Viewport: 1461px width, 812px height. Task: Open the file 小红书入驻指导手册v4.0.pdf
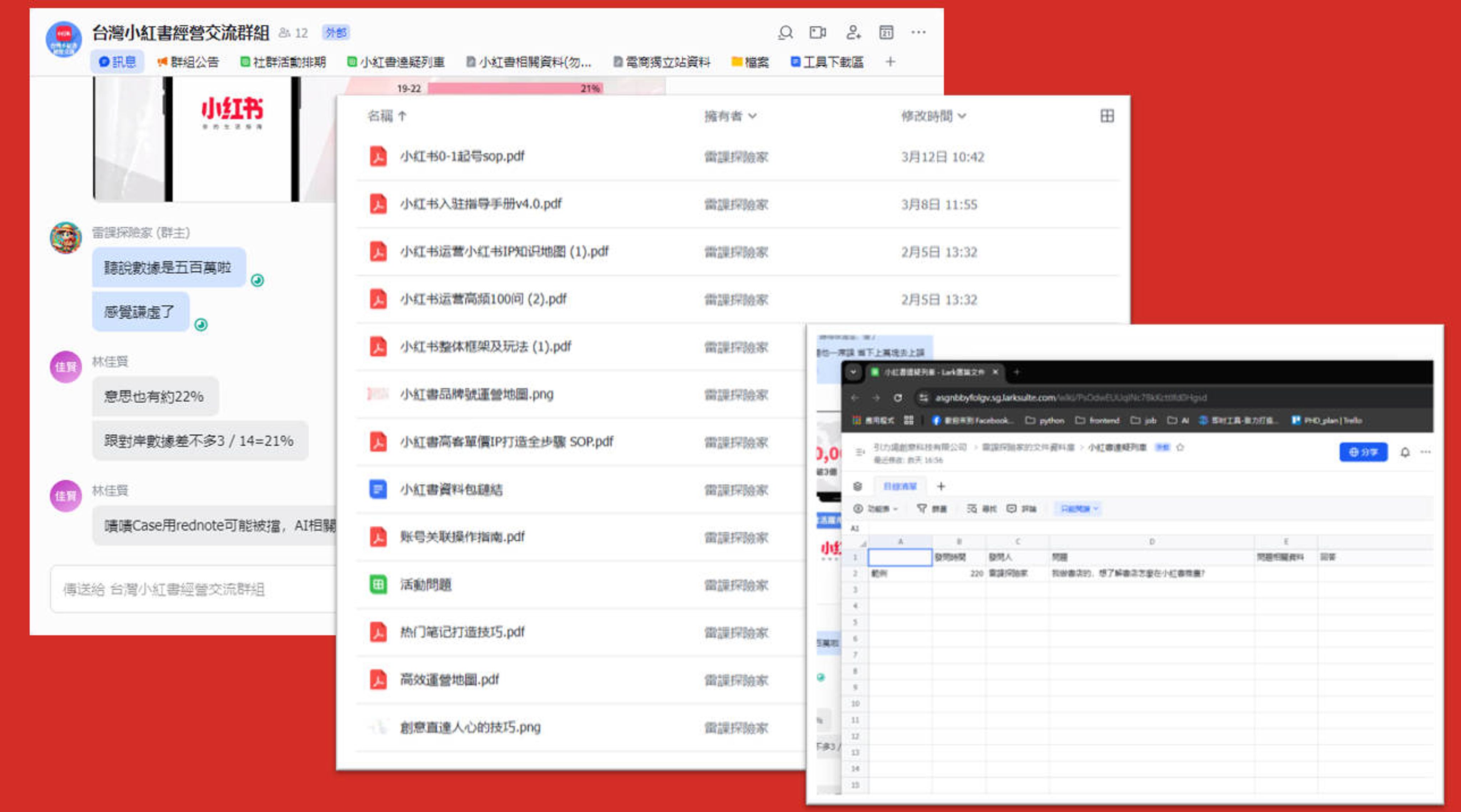coord(480,204)
